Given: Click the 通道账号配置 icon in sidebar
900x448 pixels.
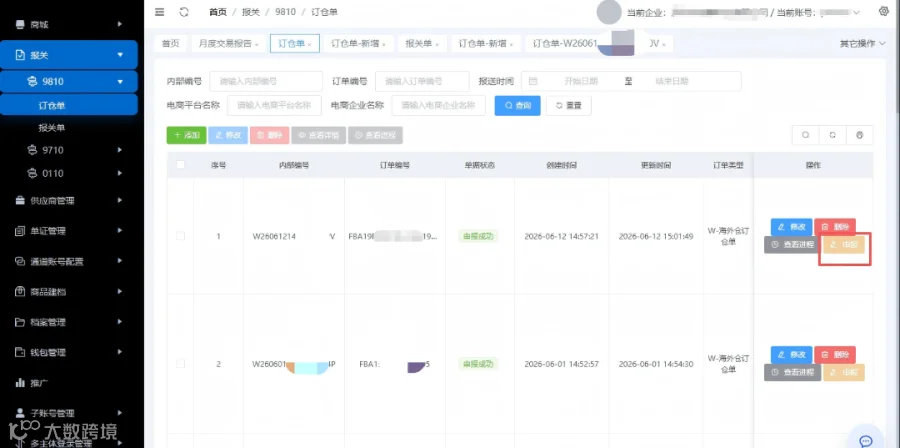Looking at the screenshot, I should click(x=21, y=261).
